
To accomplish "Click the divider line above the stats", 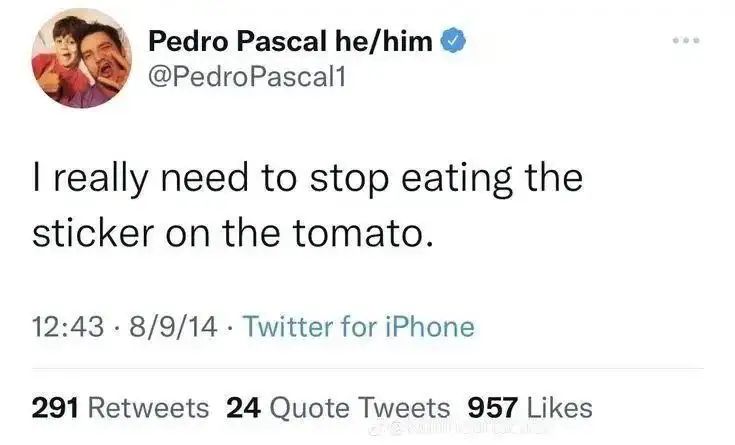I will pyautogui.click(x=368, y=369).
